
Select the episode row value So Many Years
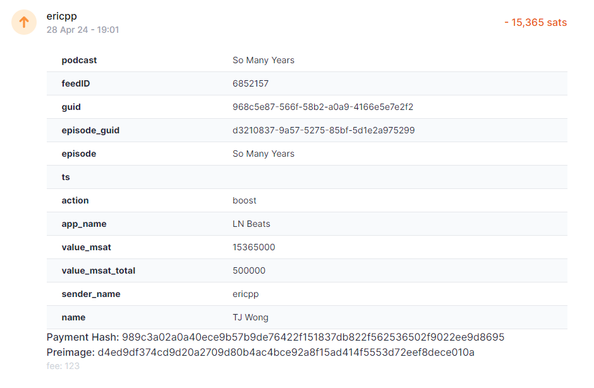point(263,153)
